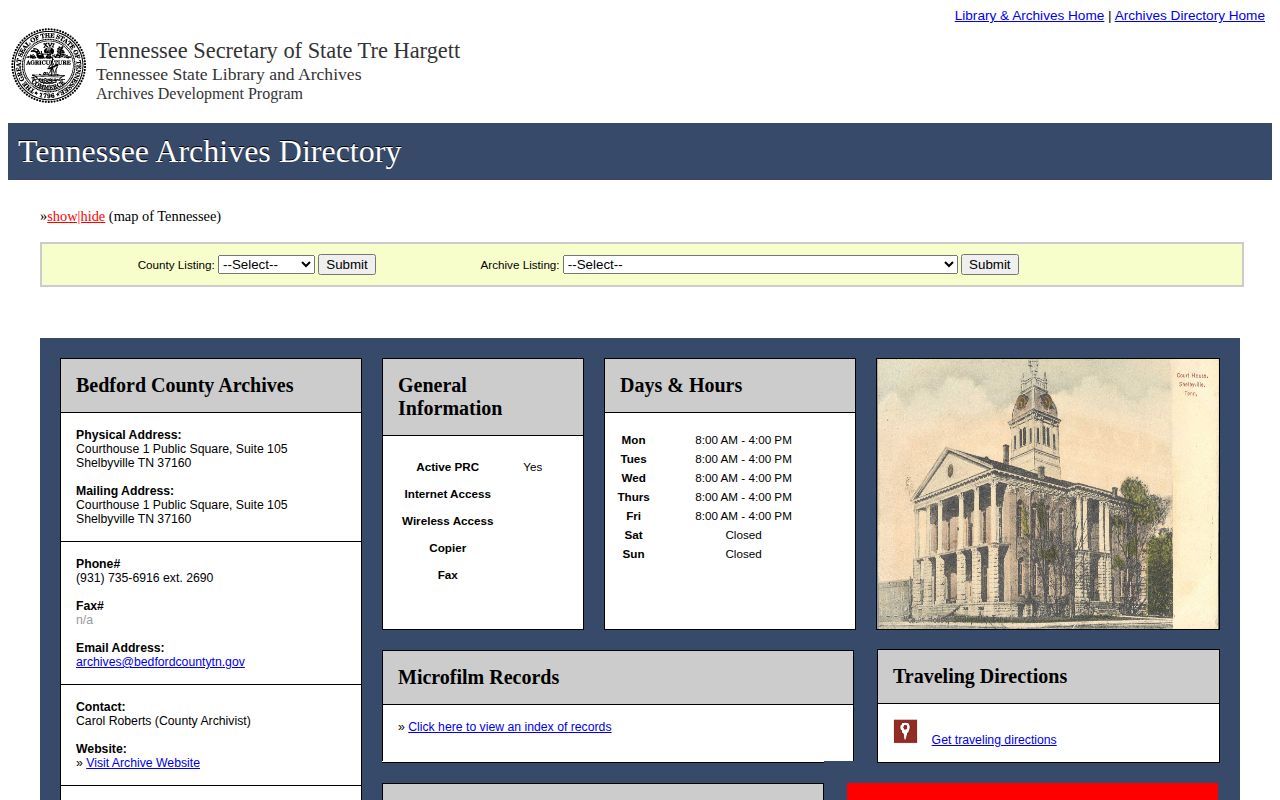Open the Visit Archive Website link
The width and height of the screenshot is (1280, 800).
coord(143,763)
